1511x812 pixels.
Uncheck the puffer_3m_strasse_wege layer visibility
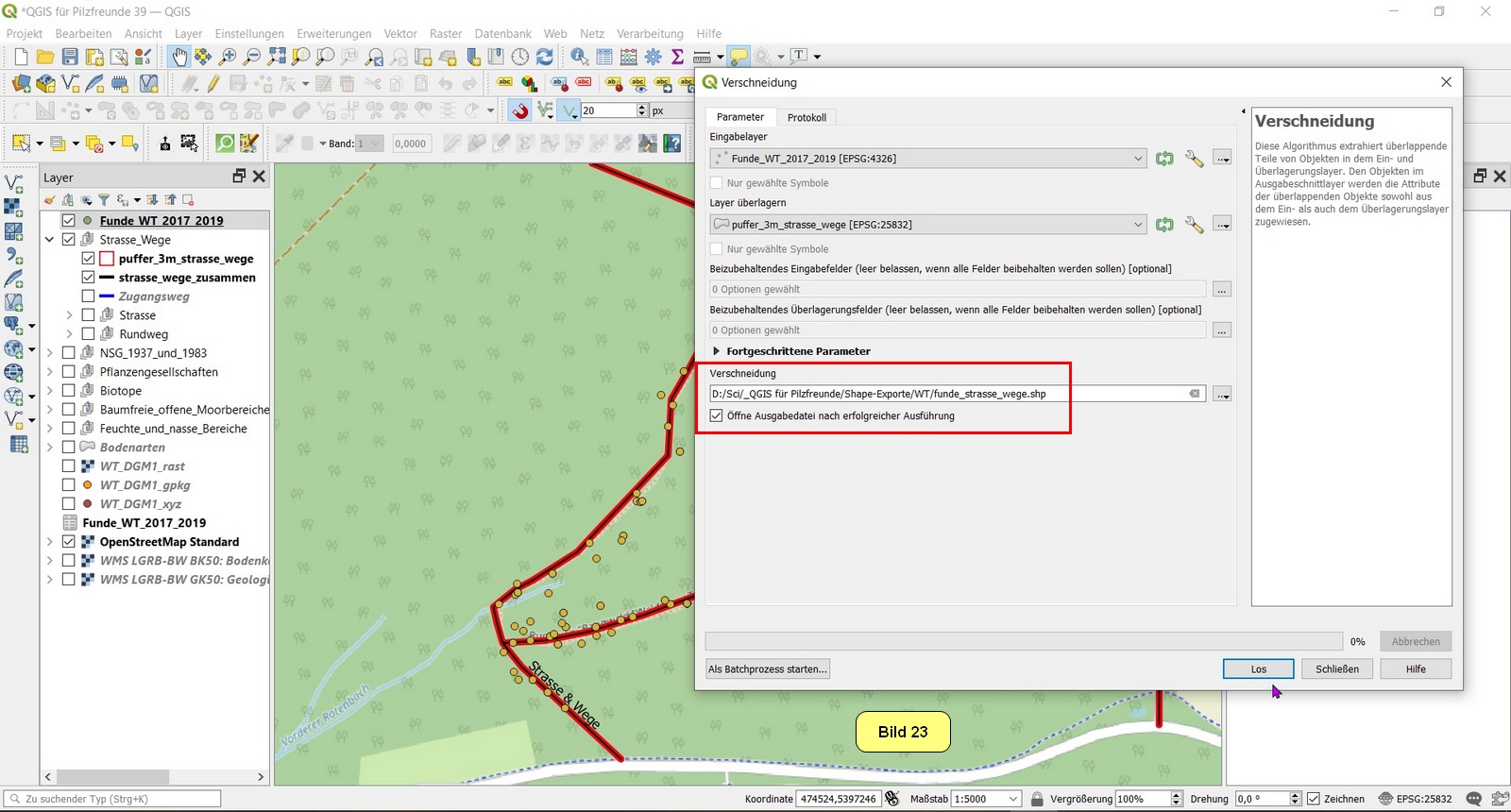point(88,259)
